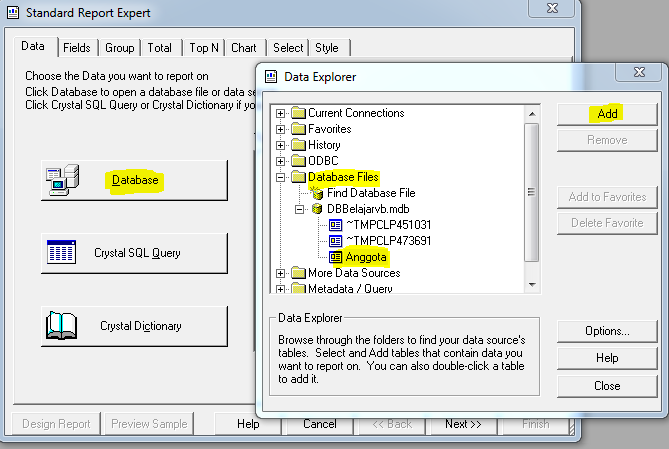Click the Preview Sample button
Viewport: 669px width, 449px height.
pos(149,424)
